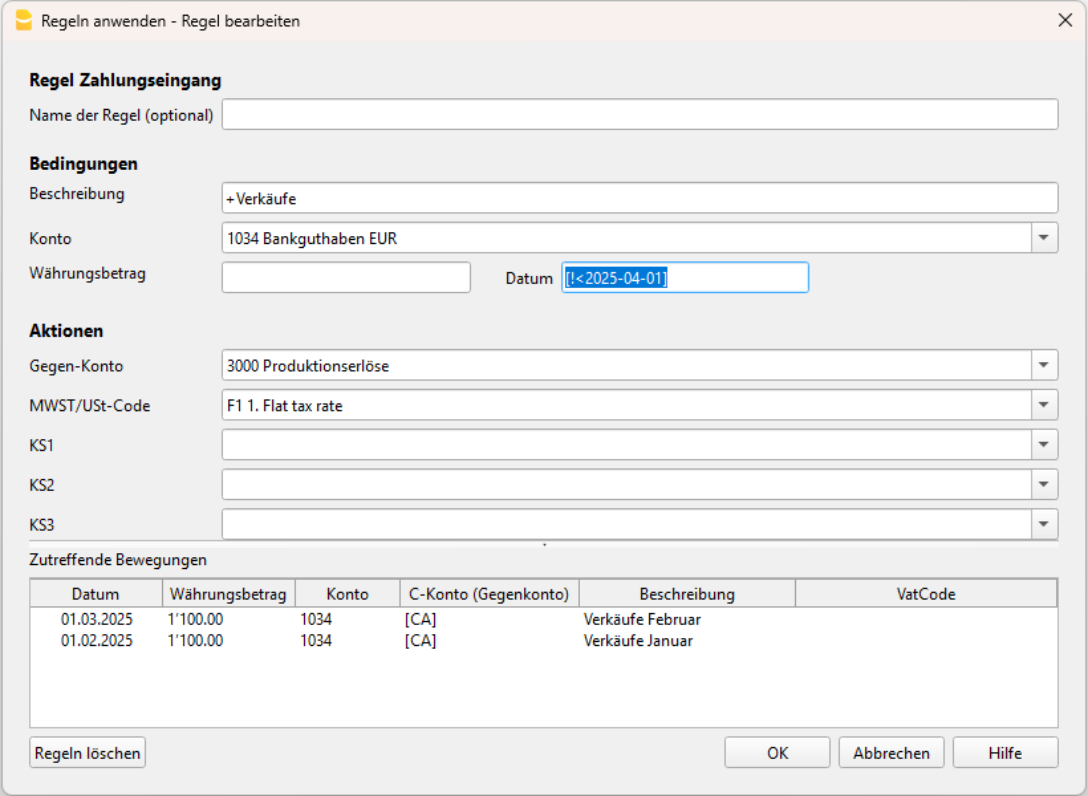
Task: Open the KS3 dropdown
Action: pyautogui.click(x=1044, y=524)
